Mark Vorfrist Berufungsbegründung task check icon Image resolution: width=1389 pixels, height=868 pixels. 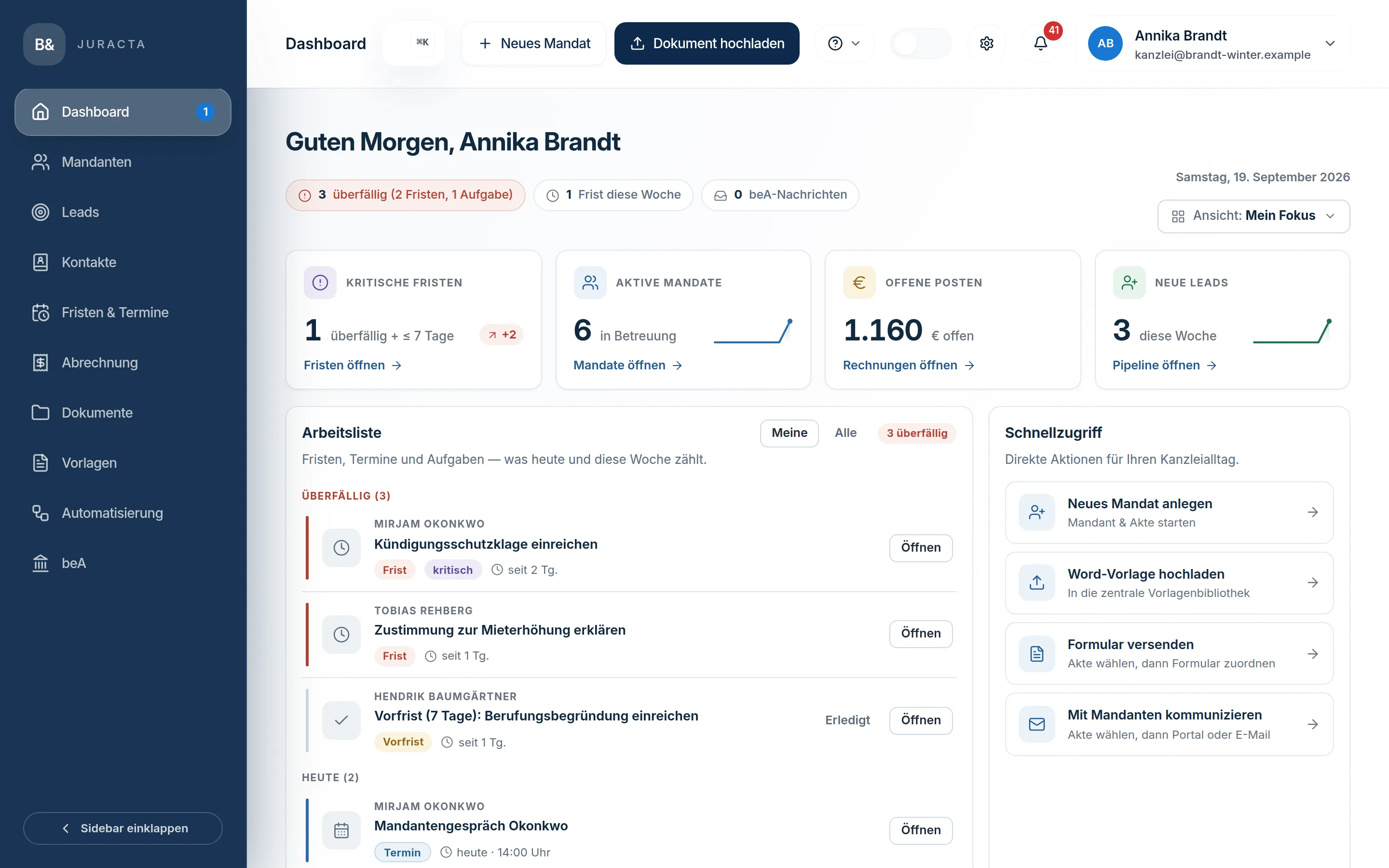(341, 720)
